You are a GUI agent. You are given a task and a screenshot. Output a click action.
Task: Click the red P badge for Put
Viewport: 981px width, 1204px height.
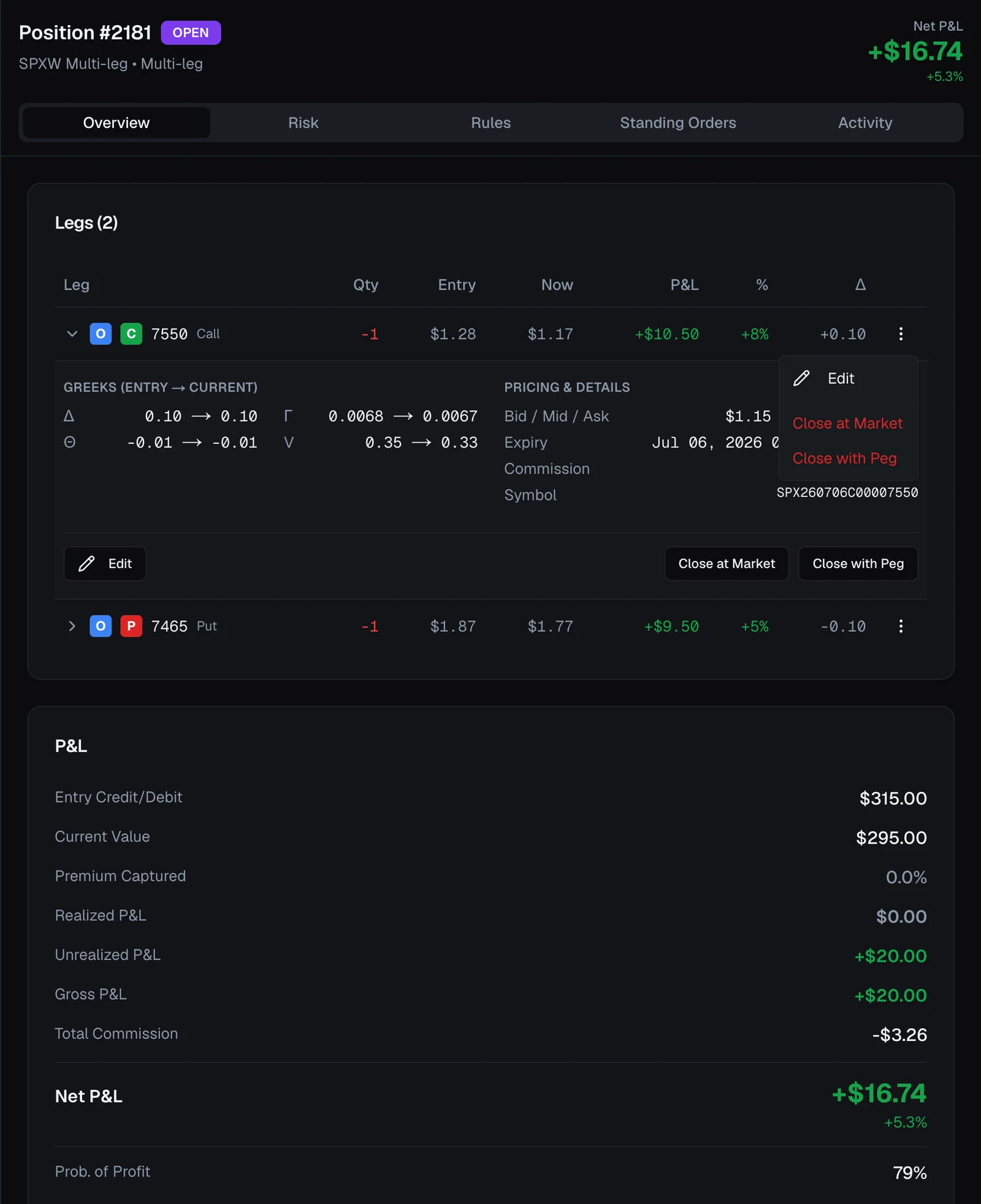click(131, 626)
